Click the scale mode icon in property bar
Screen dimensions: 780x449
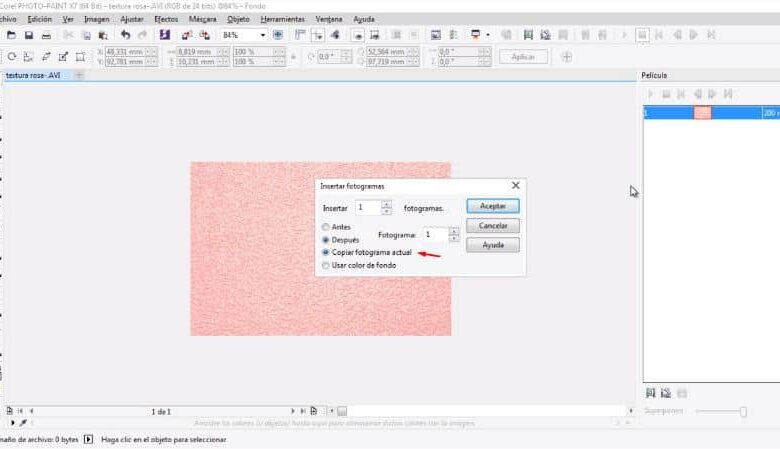click(x=28, y=57)
